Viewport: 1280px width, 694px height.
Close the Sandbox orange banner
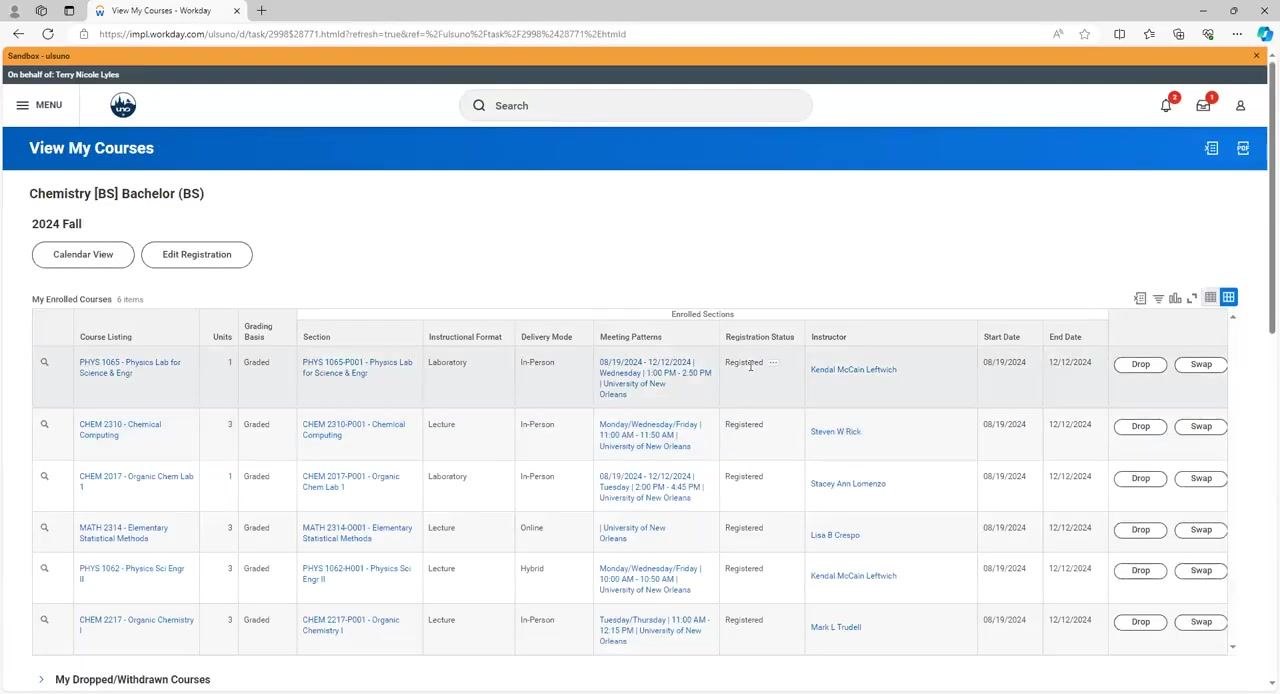[x=1256, y=56]
